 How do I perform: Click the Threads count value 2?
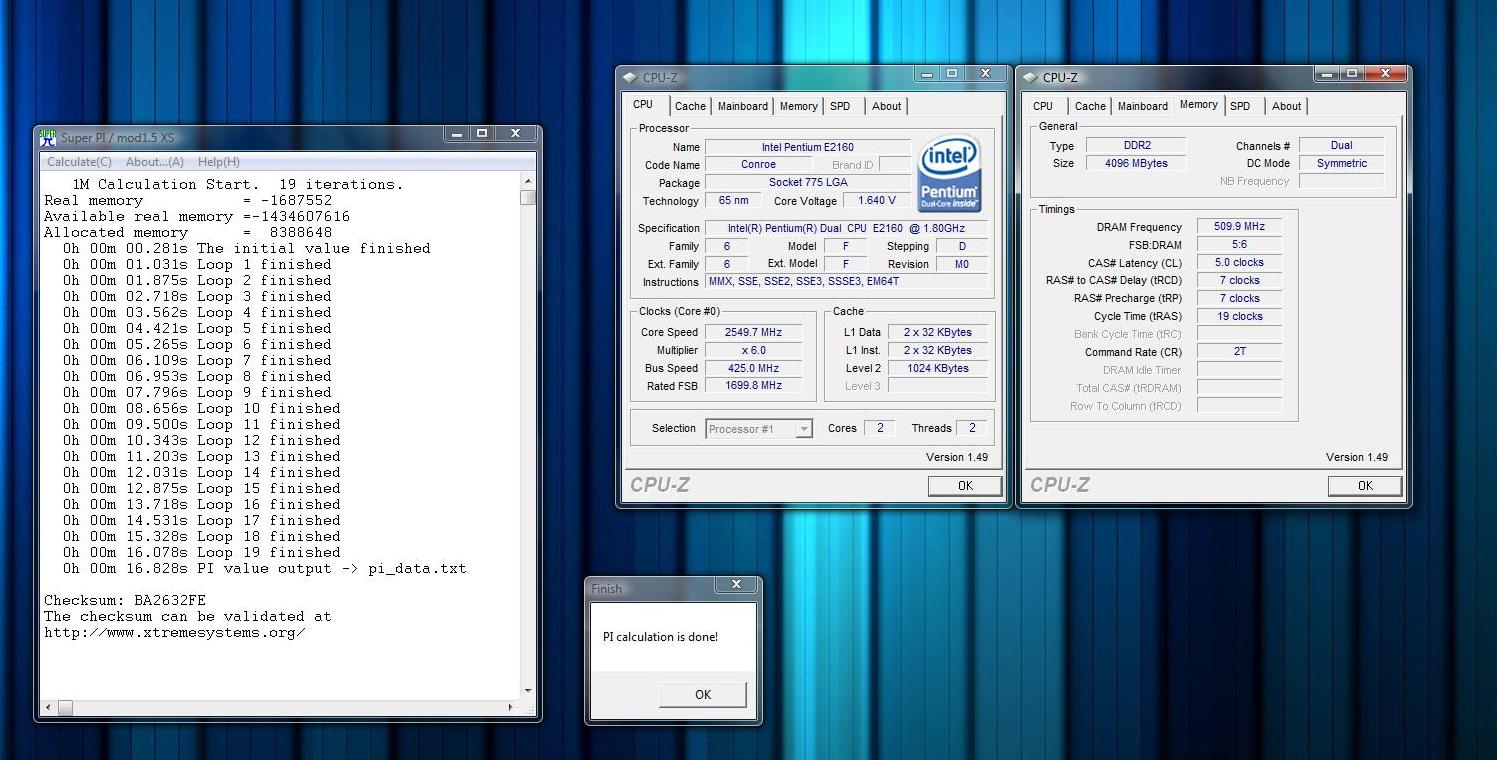click(972, 428)
